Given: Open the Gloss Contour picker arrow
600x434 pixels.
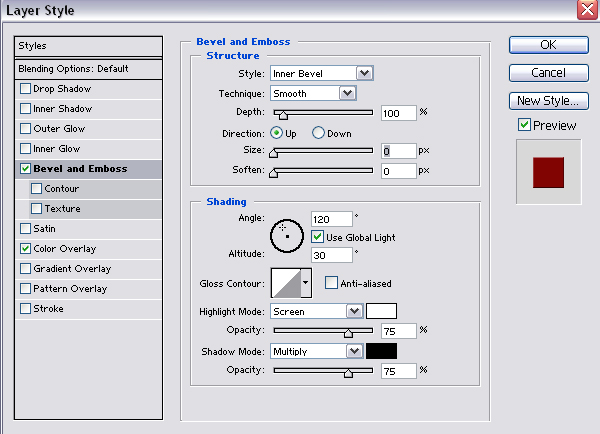Looking at the screenshot, I should pos(306,283).
